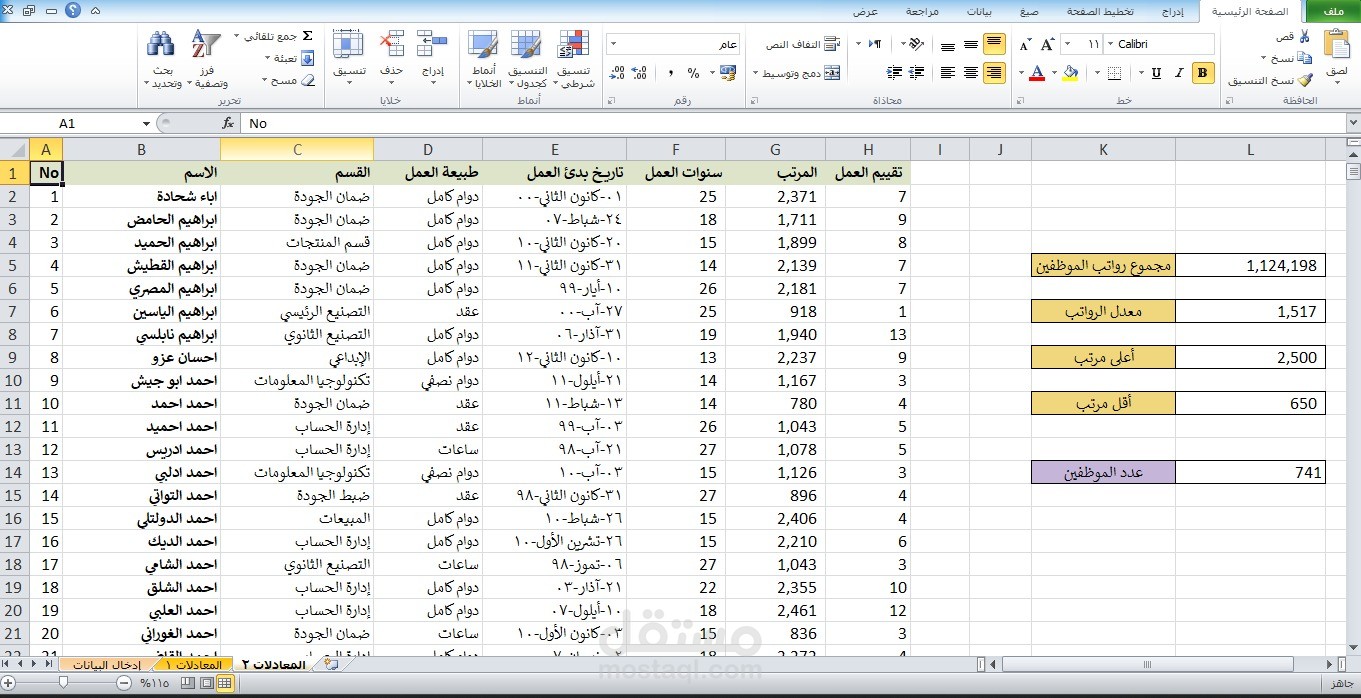Toggle Underline formatting button
The width and height of the screenshot is (1361, 698).
pos(1157,72)
